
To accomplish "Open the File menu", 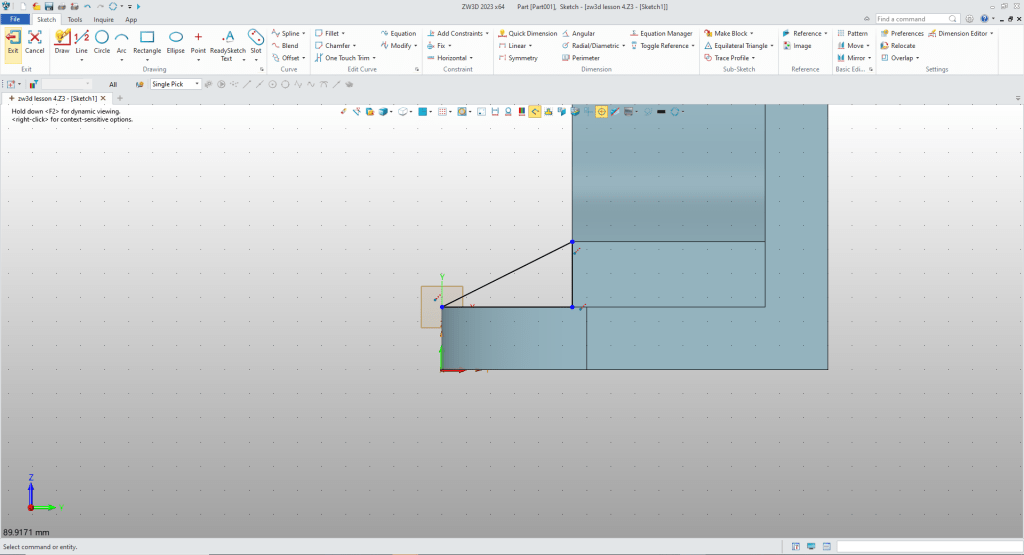I will [16, 19].
